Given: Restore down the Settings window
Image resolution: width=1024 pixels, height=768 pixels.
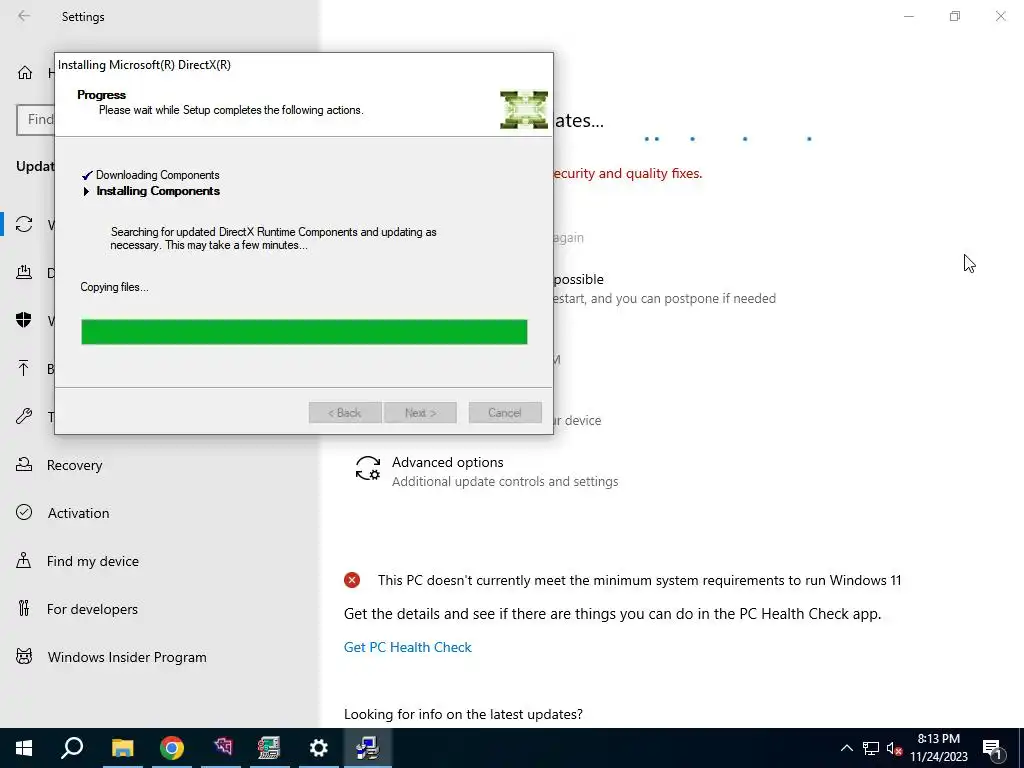Looking at the screenshot, I should point(955,16).
